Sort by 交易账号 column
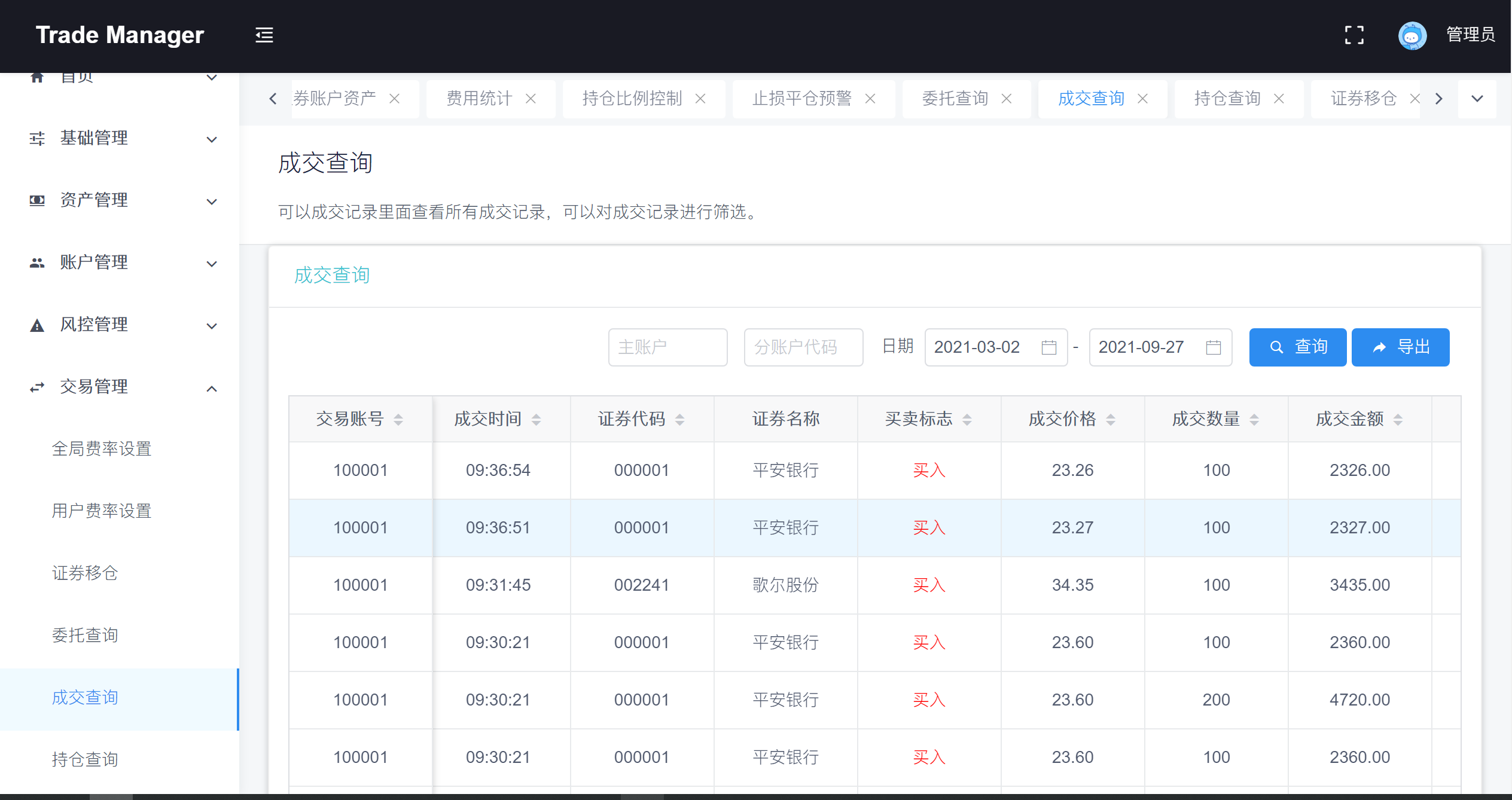Viewport: 1512px width, 800px height. coord(398,420)
